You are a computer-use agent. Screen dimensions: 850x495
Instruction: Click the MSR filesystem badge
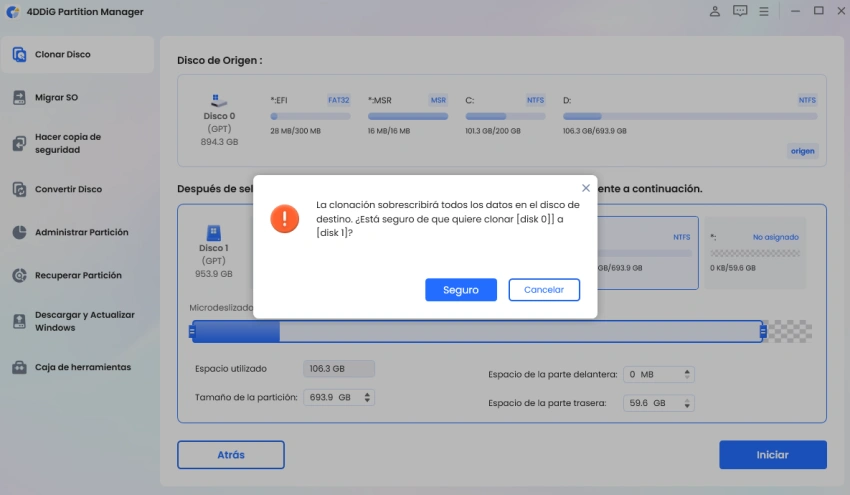tap(438, 100)
